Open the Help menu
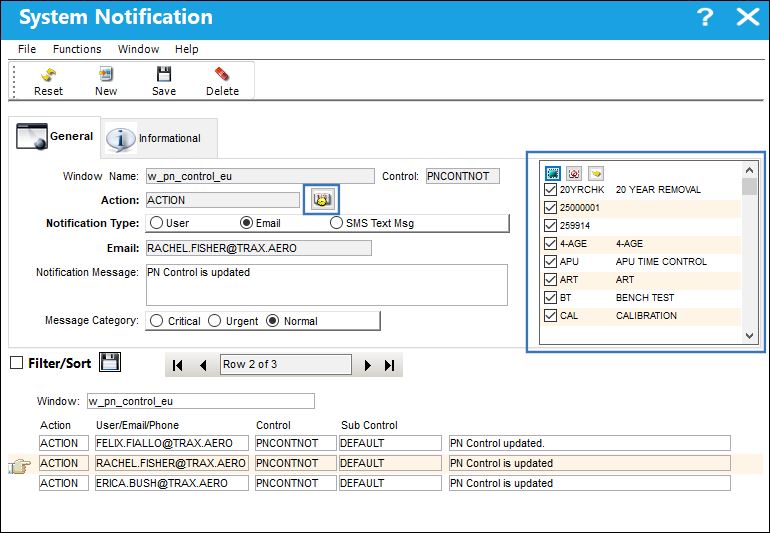Image resolution: width=770 pixels, height=533 pixels. pyautogui.click(x=187, y=49)
